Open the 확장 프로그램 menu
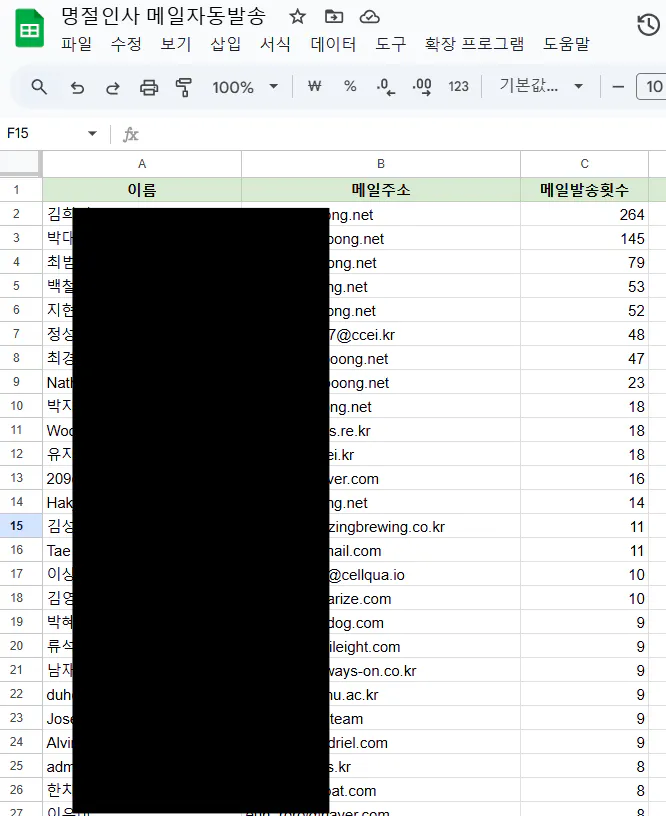Viewport: 666px width, 816px height. (474, 44)
